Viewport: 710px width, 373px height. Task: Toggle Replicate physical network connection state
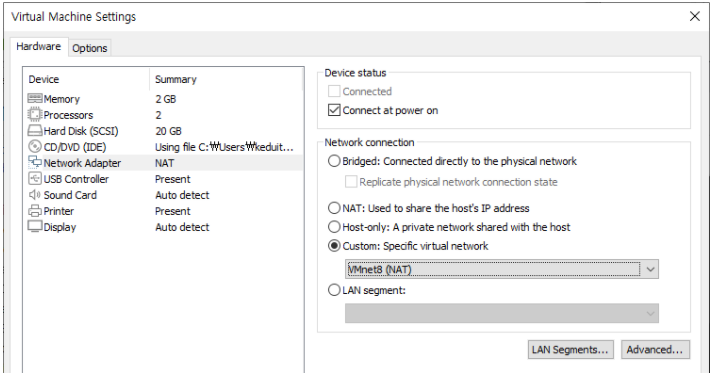[x=351, y=182]
